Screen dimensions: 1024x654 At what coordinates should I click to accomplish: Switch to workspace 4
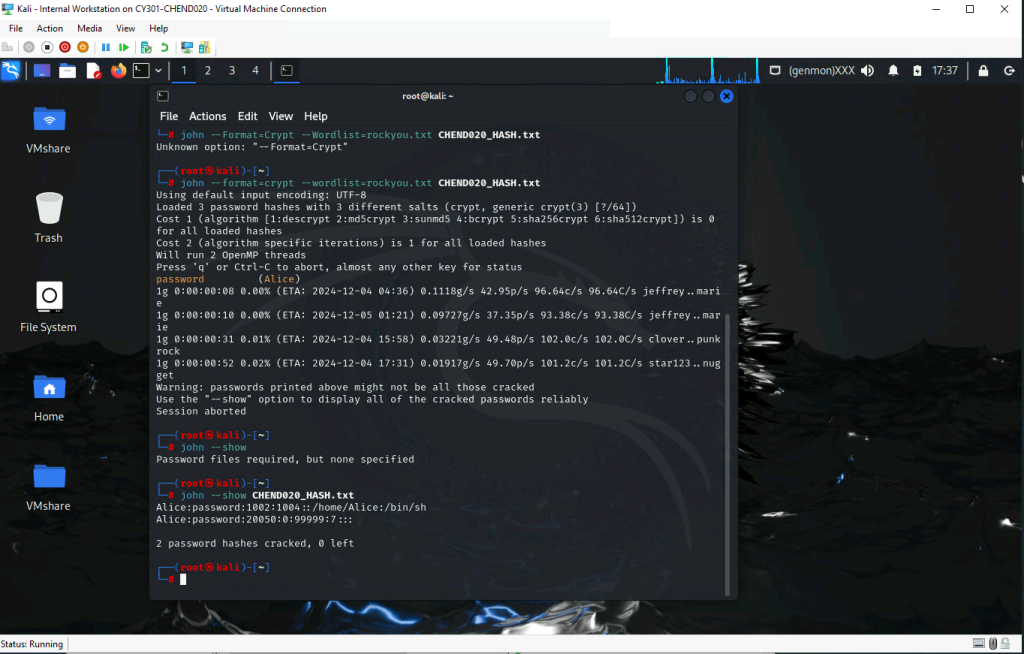[x=256, y=70]
